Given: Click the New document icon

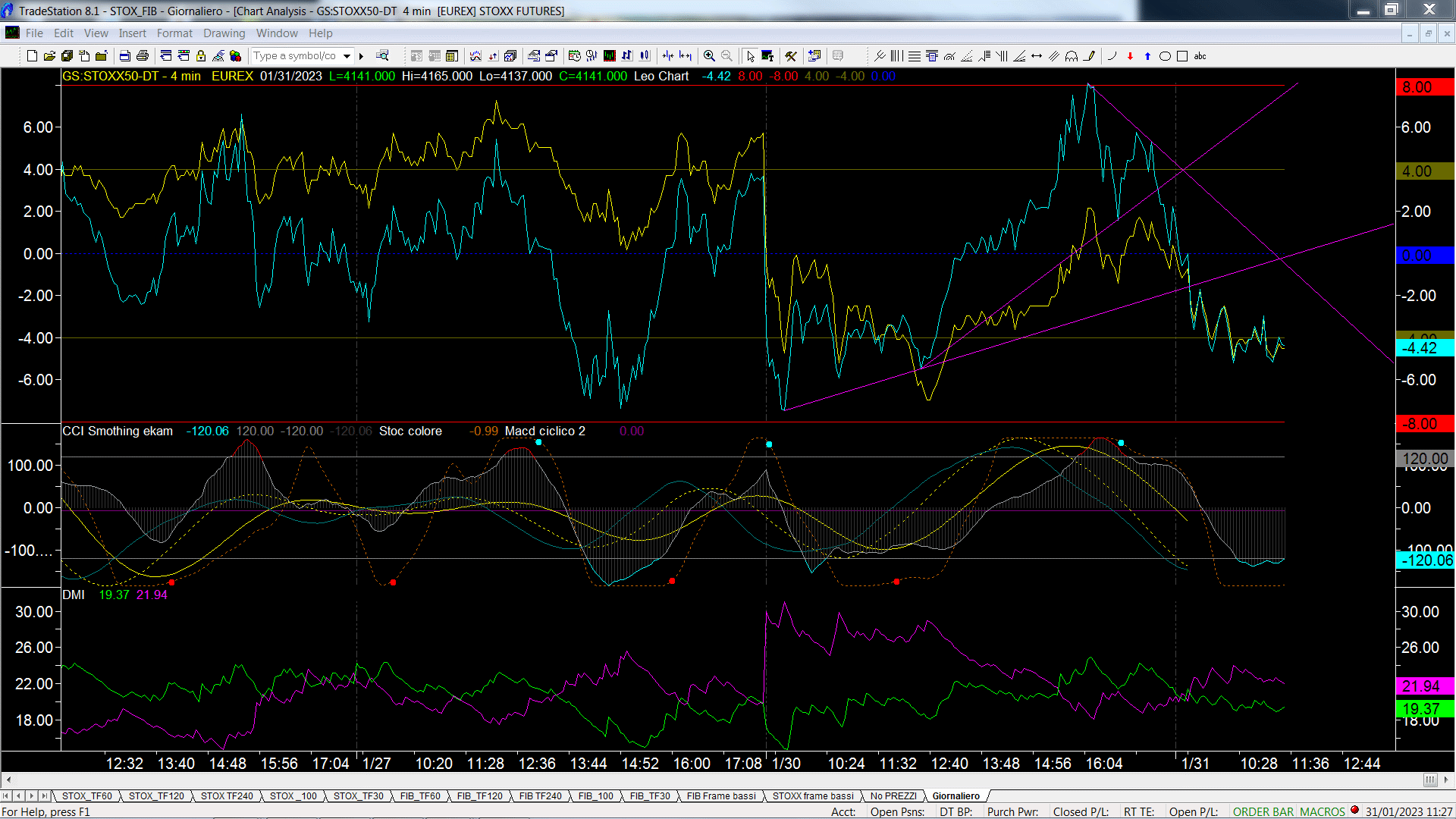Looking at the screenshot, I should tap(32, 56).
